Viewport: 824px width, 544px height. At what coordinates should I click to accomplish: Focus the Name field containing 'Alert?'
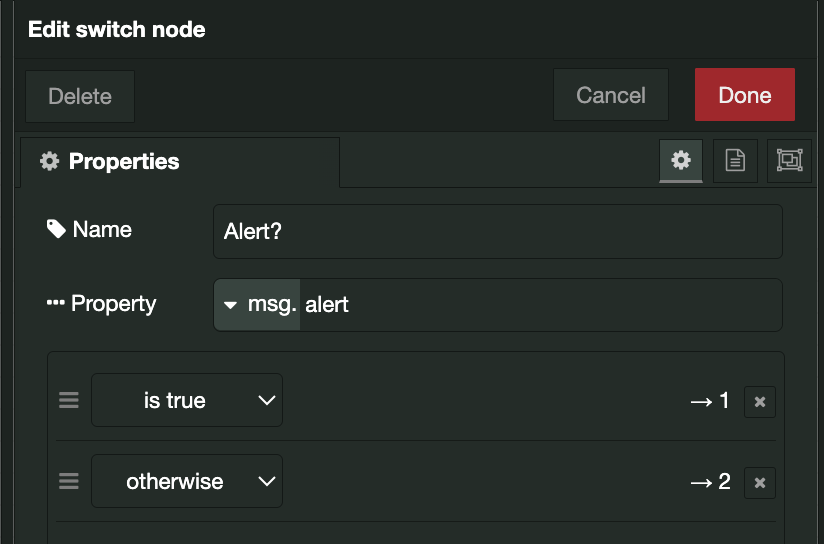[x=497, y=232]
